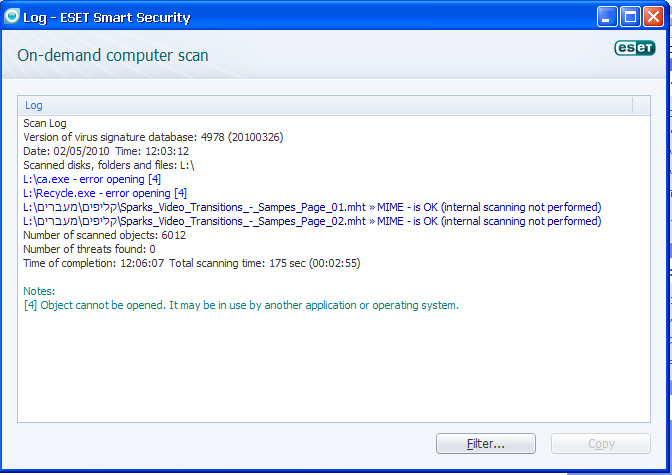Select the Sampes_Page_02.mht MIME entry

pyautogui.click(x=312, y=221)
